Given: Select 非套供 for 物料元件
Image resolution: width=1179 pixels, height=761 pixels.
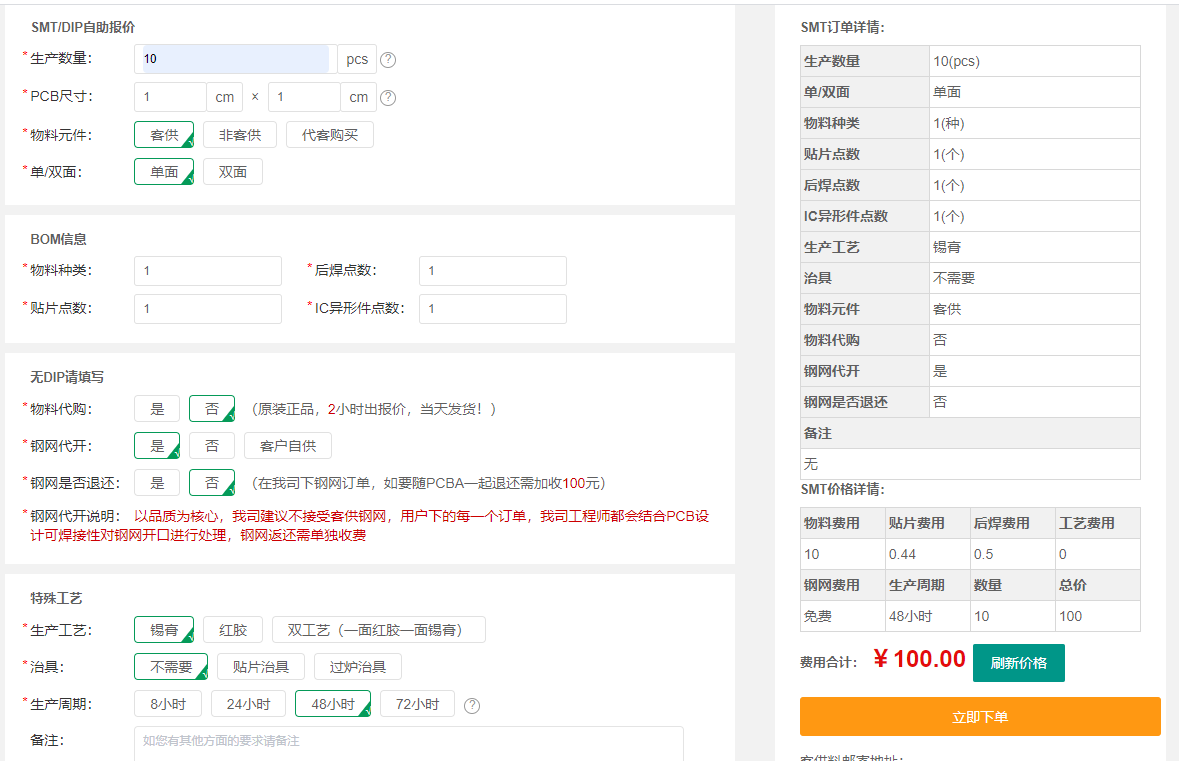Looking at the screenshot, I should click(239, 134).
